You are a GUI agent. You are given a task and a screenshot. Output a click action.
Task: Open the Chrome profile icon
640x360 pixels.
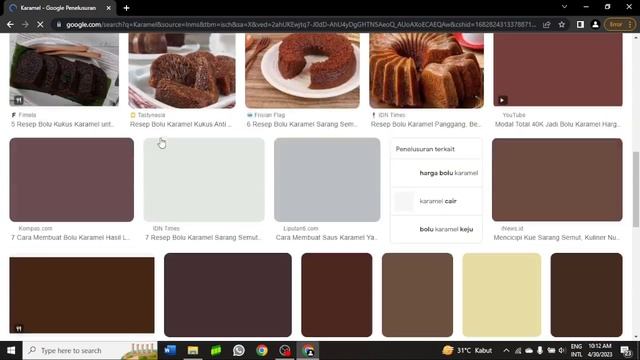click(x=595, y=24)
